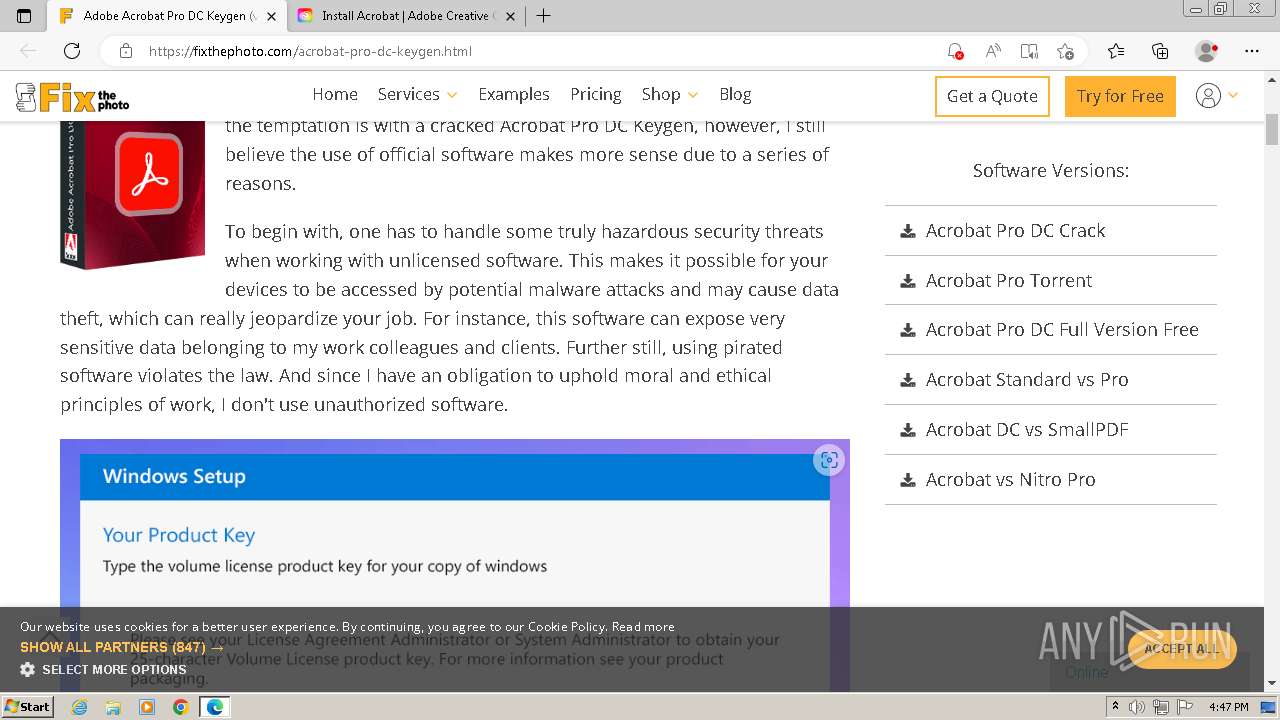Click the Read more cookie policy link
The width and height of the screenshot is (1280, 720).
click(x=643, y=627)
